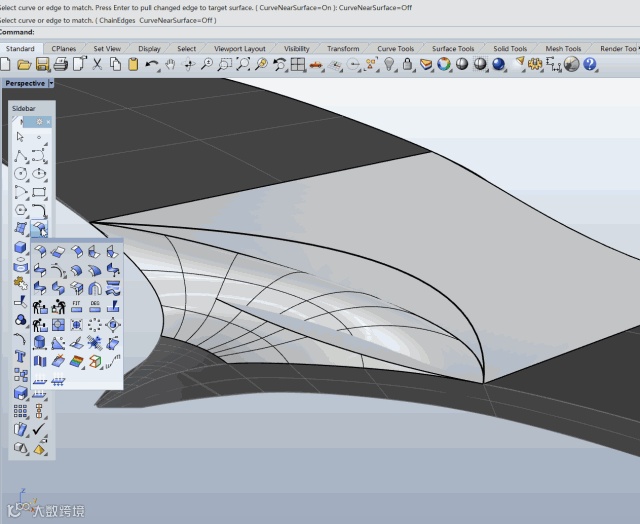This screenshot has width=640, height=524.
Task: Click the Perspective viewport title label
Action: (25, 83)
